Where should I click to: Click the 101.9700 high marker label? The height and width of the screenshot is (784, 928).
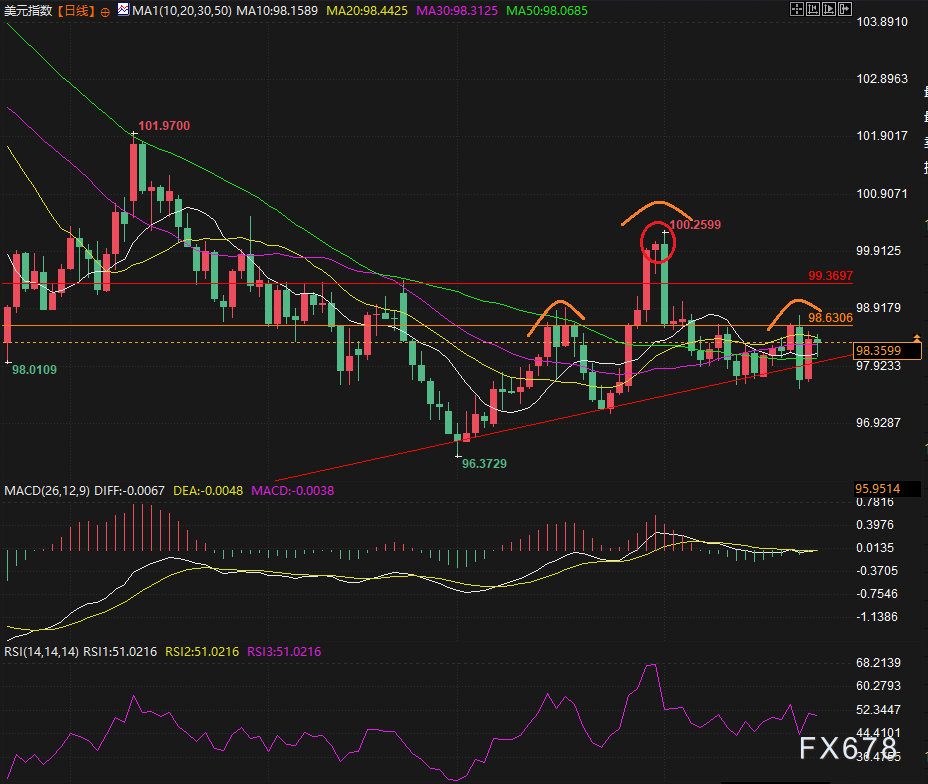coord(164,126)
